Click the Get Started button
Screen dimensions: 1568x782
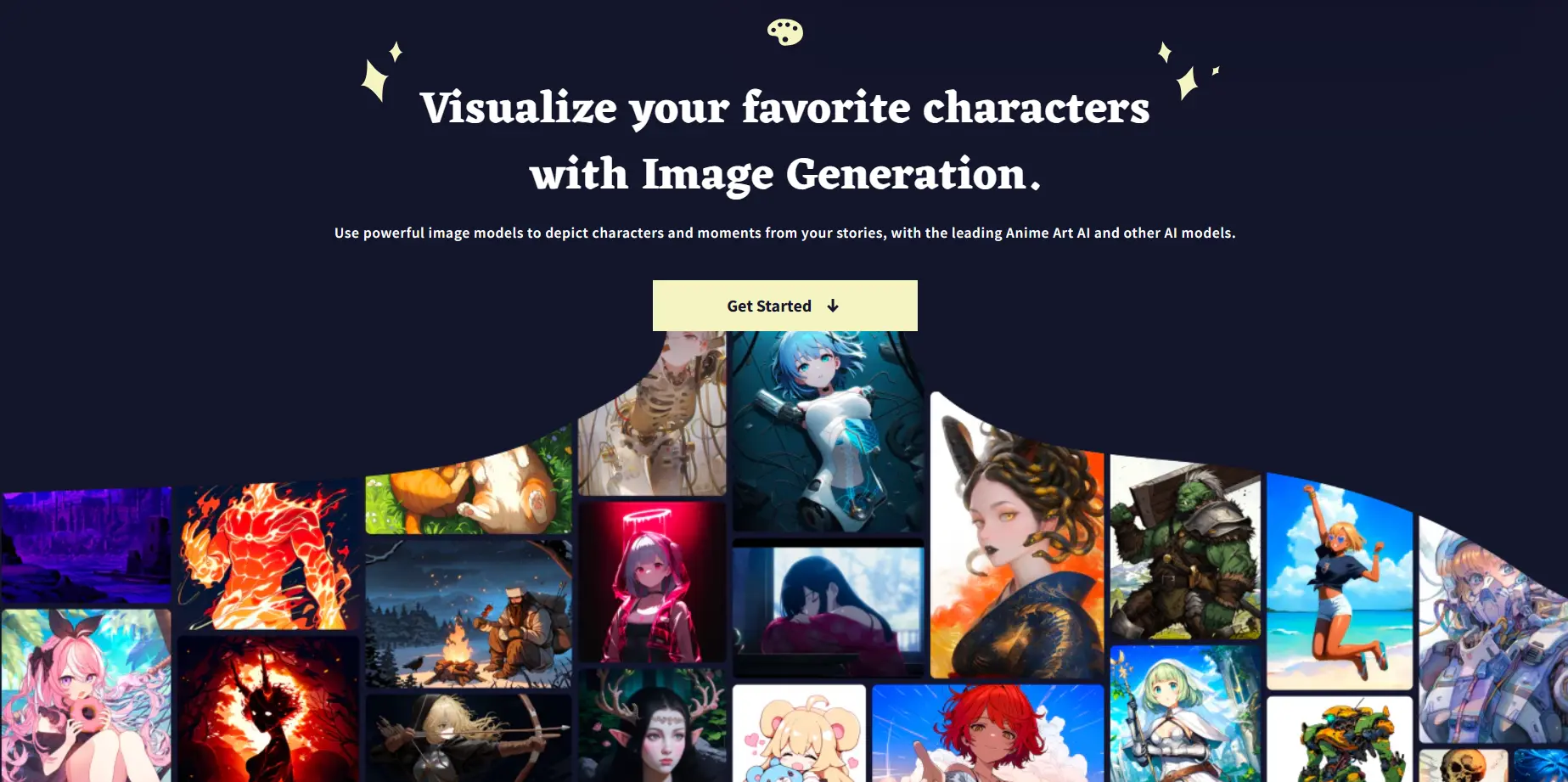784,306
